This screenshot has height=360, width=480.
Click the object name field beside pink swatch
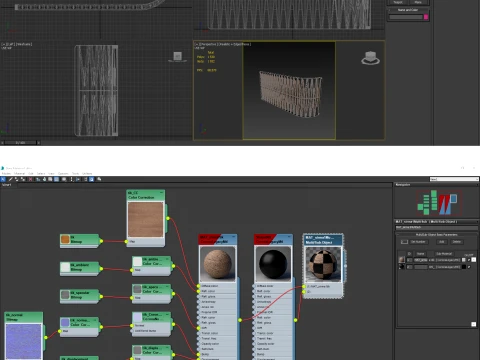406,17
